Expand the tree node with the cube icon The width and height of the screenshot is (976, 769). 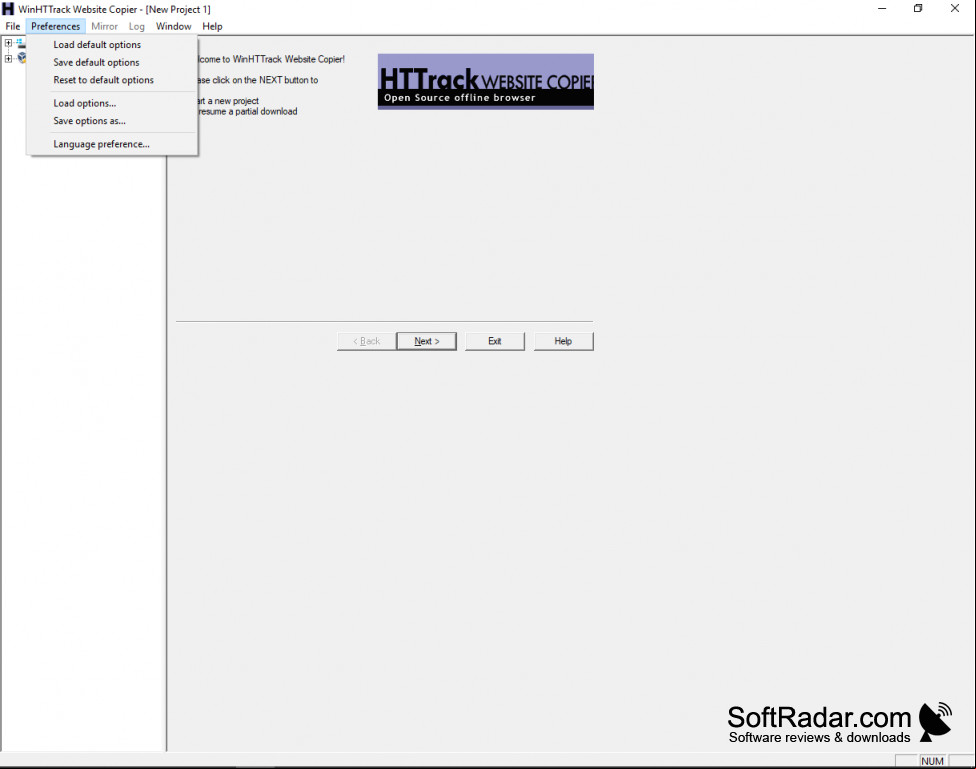tap(8, 59)
